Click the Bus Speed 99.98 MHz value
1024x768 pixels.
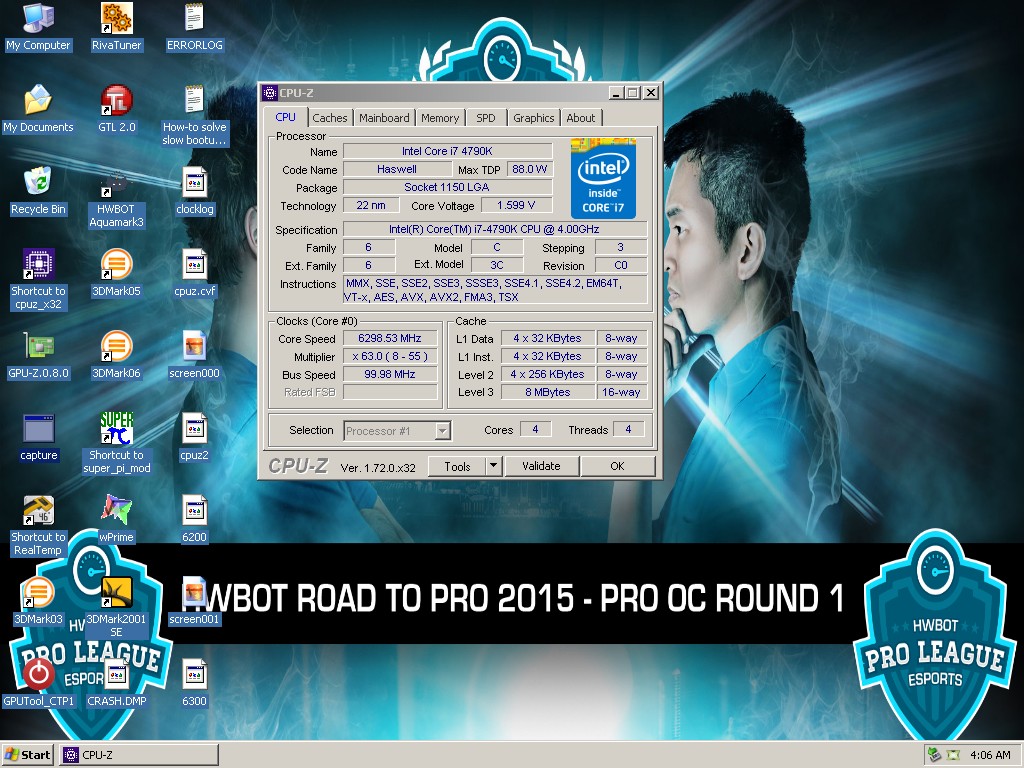click(390, 374)
